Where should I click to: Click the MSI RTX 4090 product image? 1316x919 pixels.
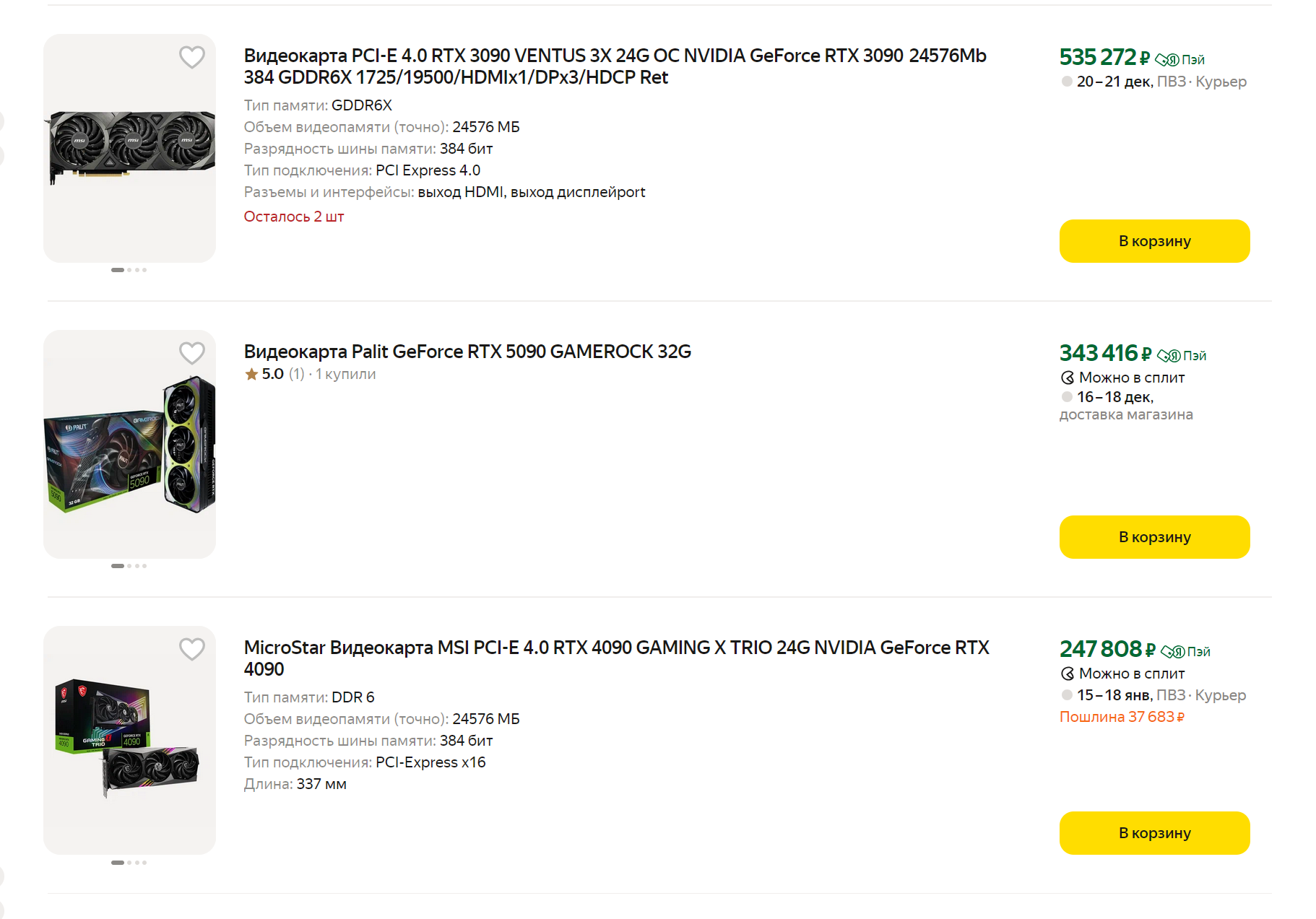click(130, 740)
